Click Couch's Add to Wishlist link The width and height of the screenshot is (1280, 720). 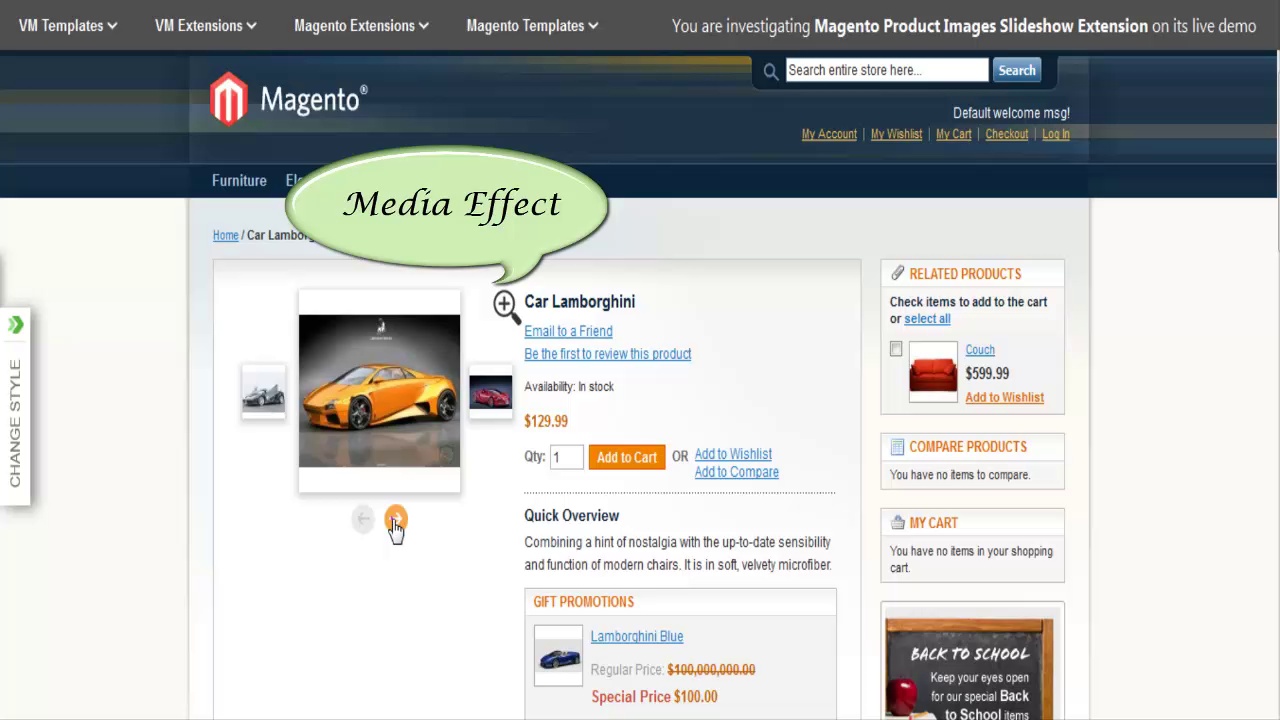click(x=1004, y=397)
